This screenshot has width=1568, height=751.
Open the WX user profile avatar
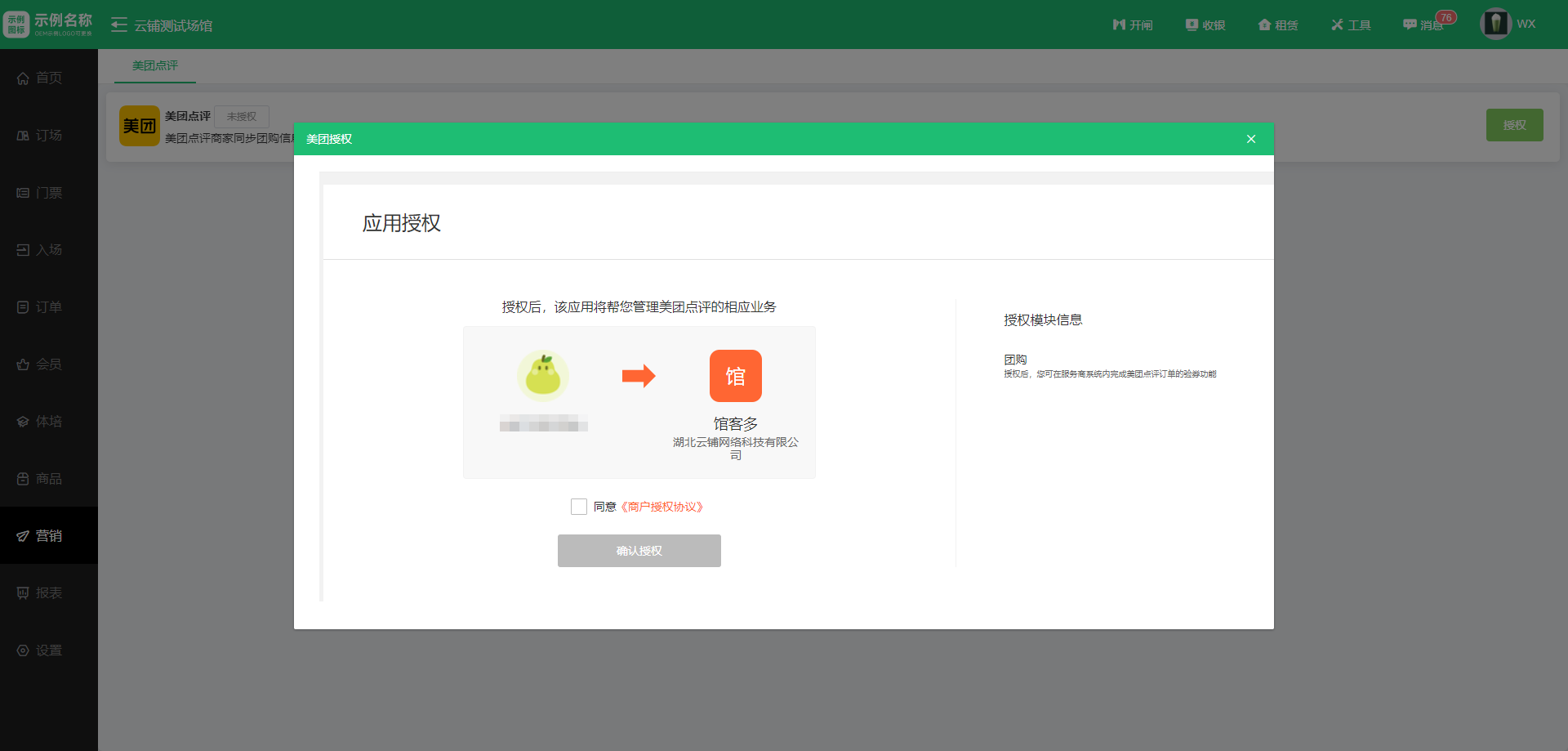pyautogui.click(x=1495, y=24)
